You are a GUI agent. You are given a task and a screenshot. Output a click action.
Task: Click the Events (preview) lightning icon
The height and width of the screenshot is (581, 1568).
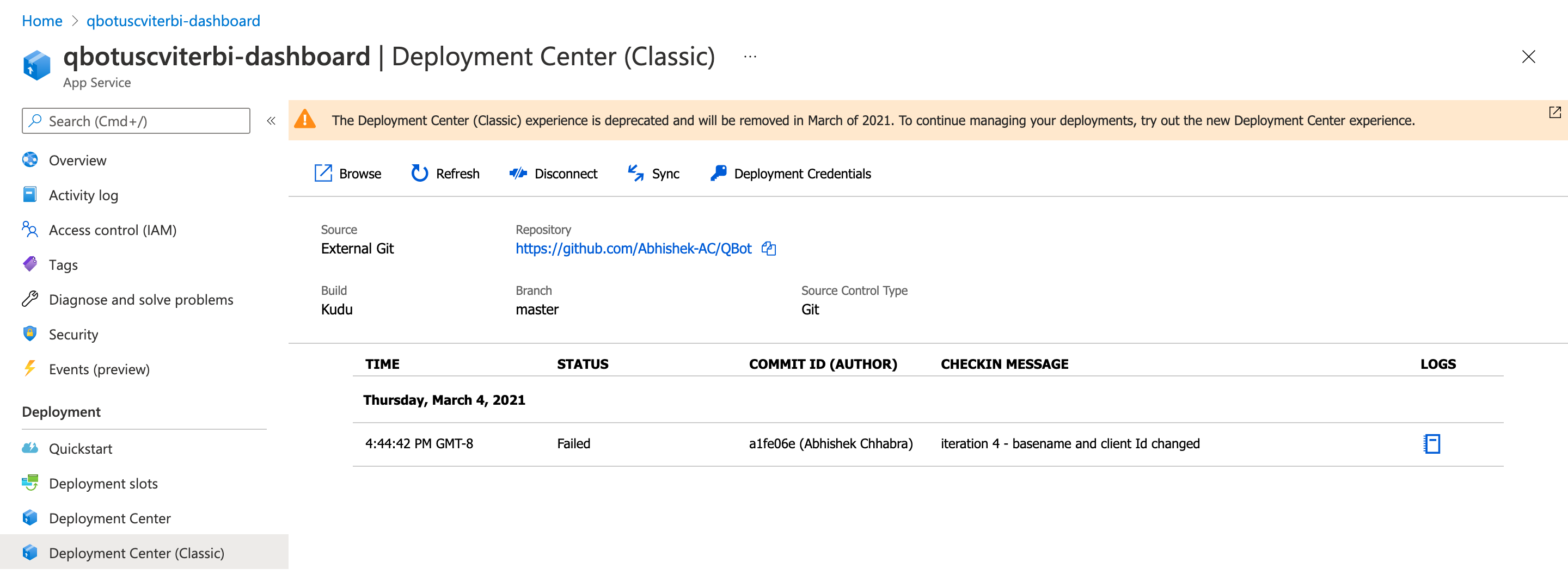click(29, 368)
